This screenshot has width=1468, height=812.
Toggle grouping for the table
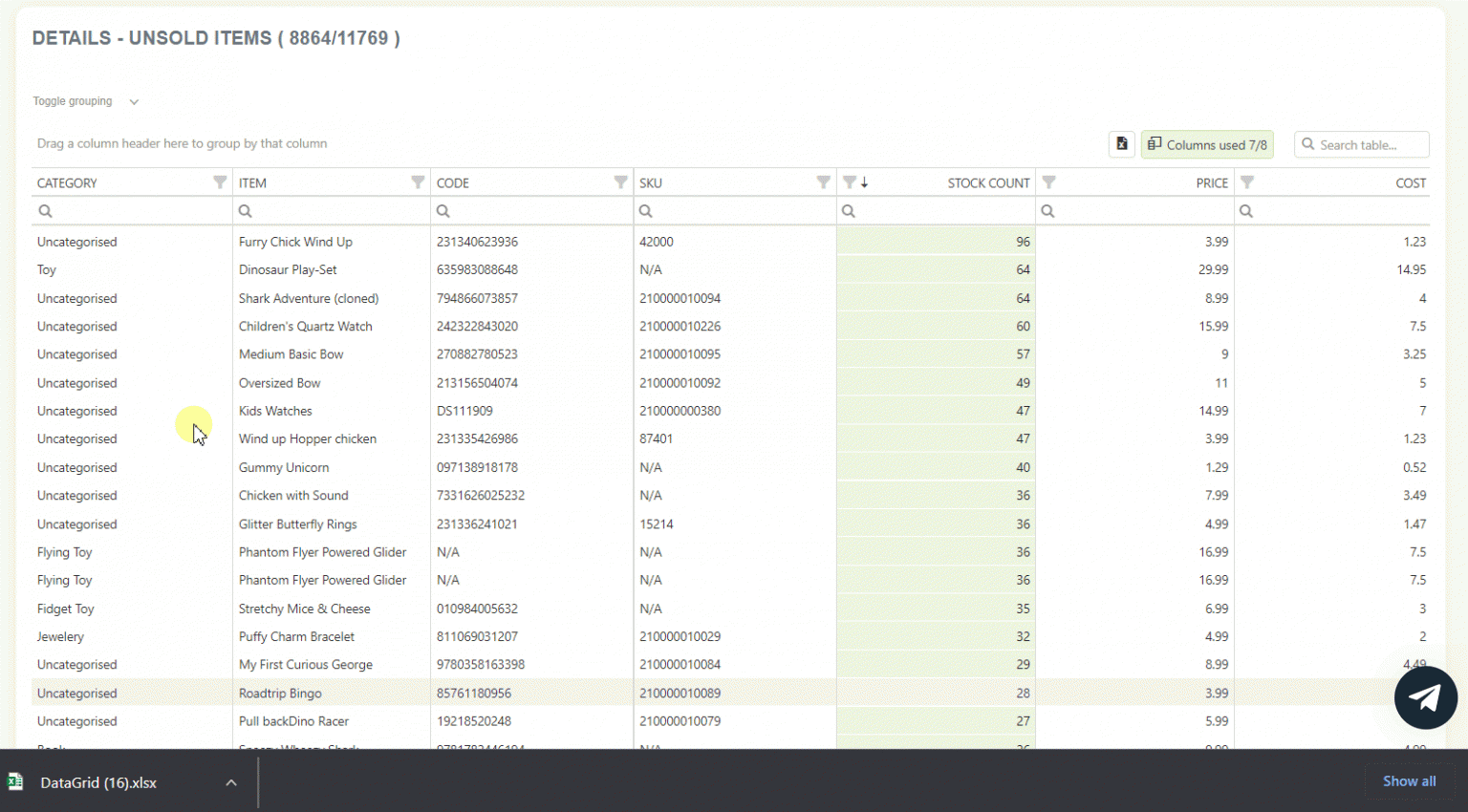(73, 100)
